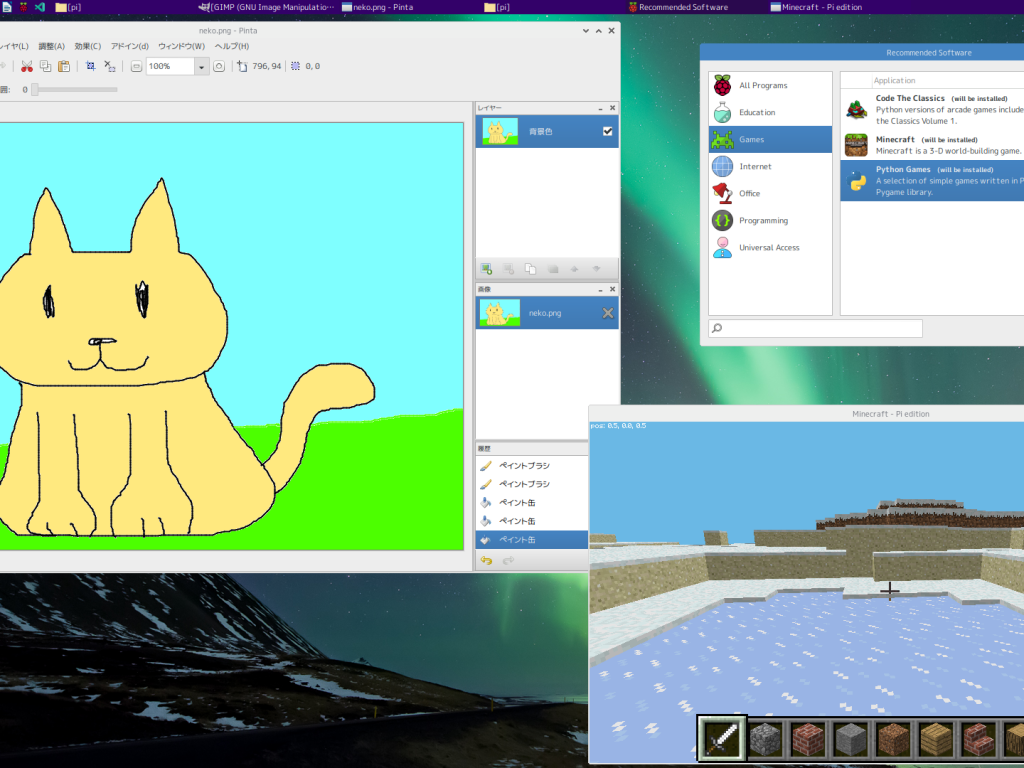Open the Raspberry Pi menu in the taskbar

pyautogui.click(x=24, y=7)
